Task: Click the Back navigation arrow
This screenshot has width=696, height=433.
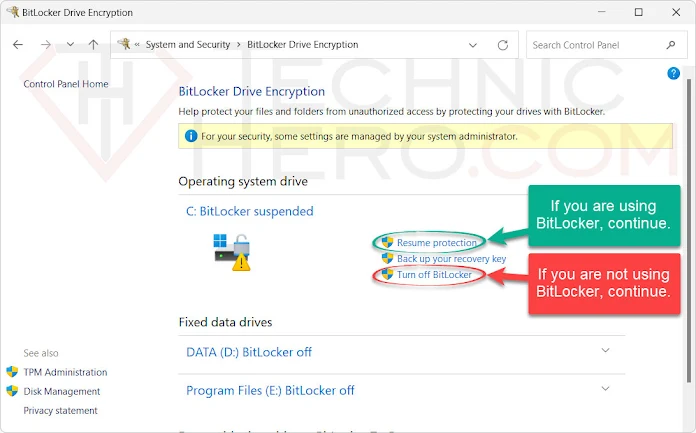Action: coord(19,45)
